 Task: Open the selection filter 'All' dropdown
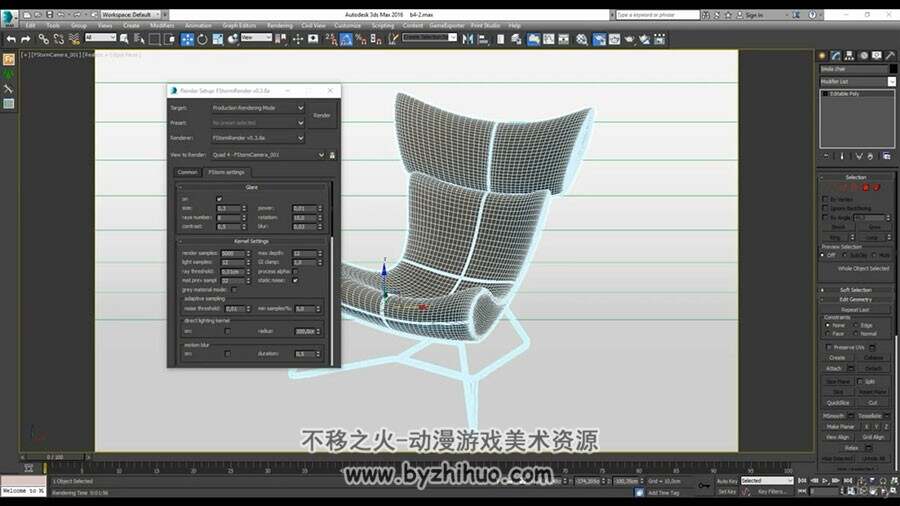click(x=100, y=37)
